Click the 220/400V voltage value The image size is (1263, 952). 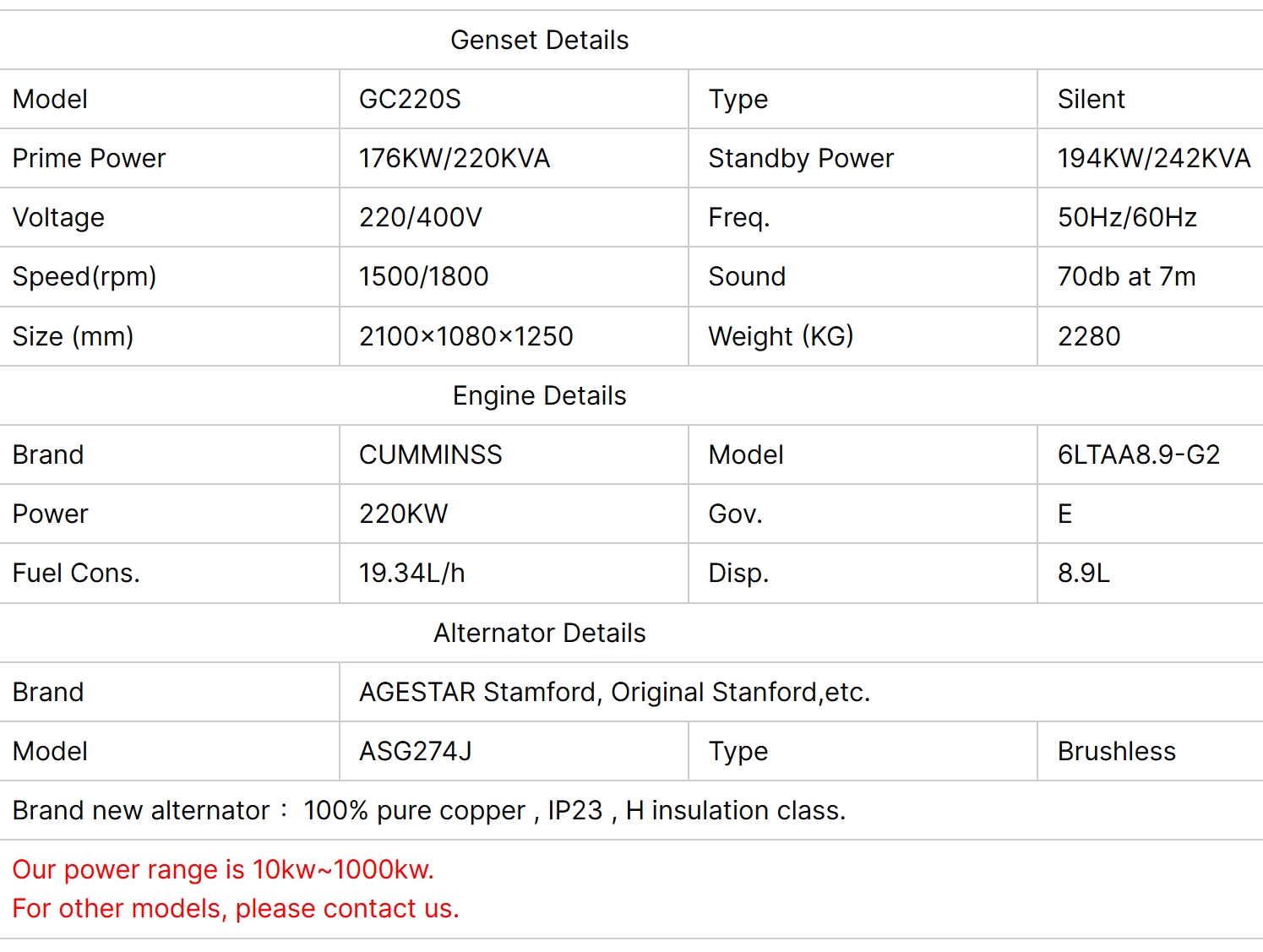click(420, 217)
